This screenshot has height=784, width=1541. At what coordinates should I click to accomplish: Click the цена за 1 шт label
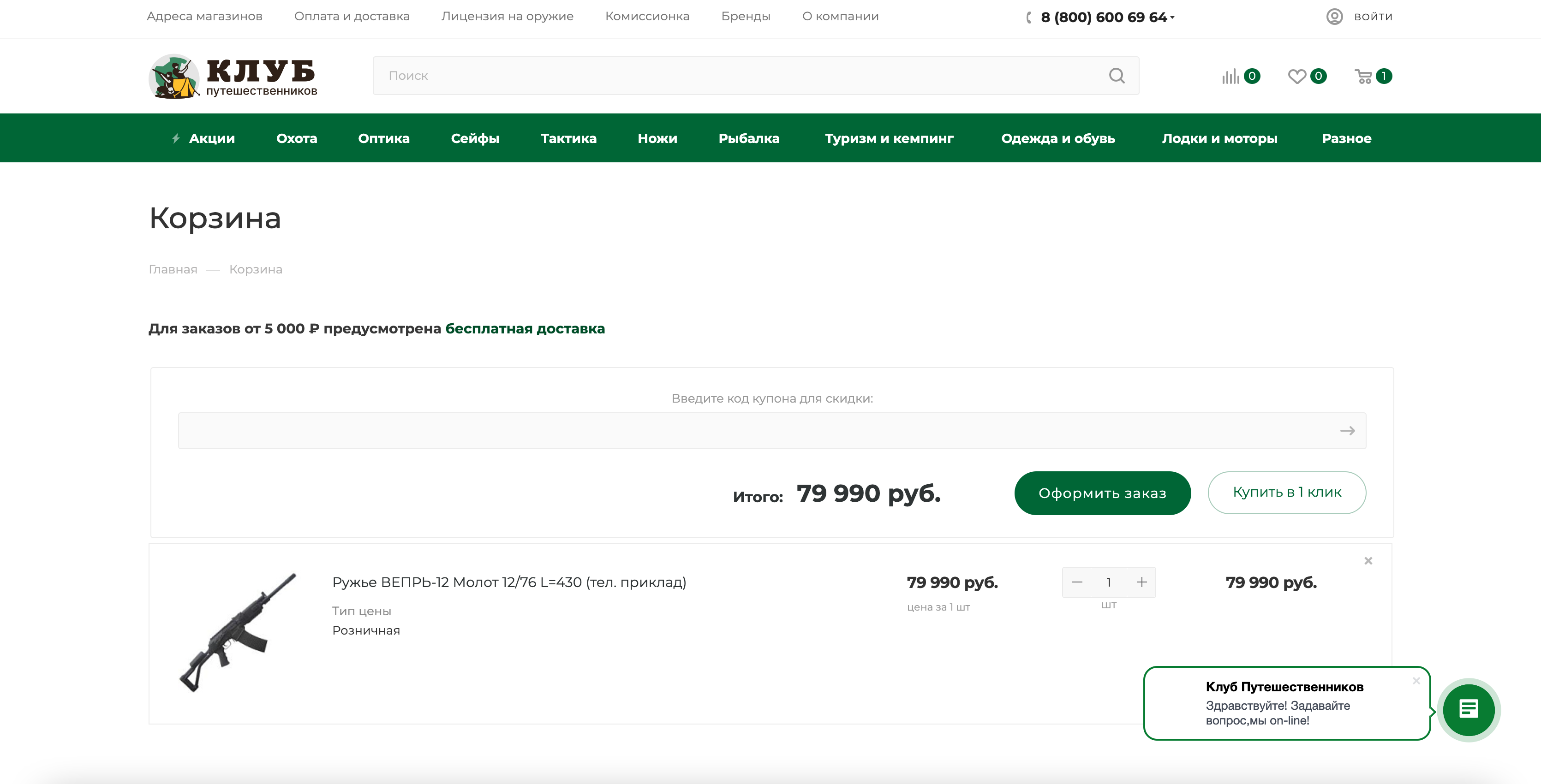point(938,607)
